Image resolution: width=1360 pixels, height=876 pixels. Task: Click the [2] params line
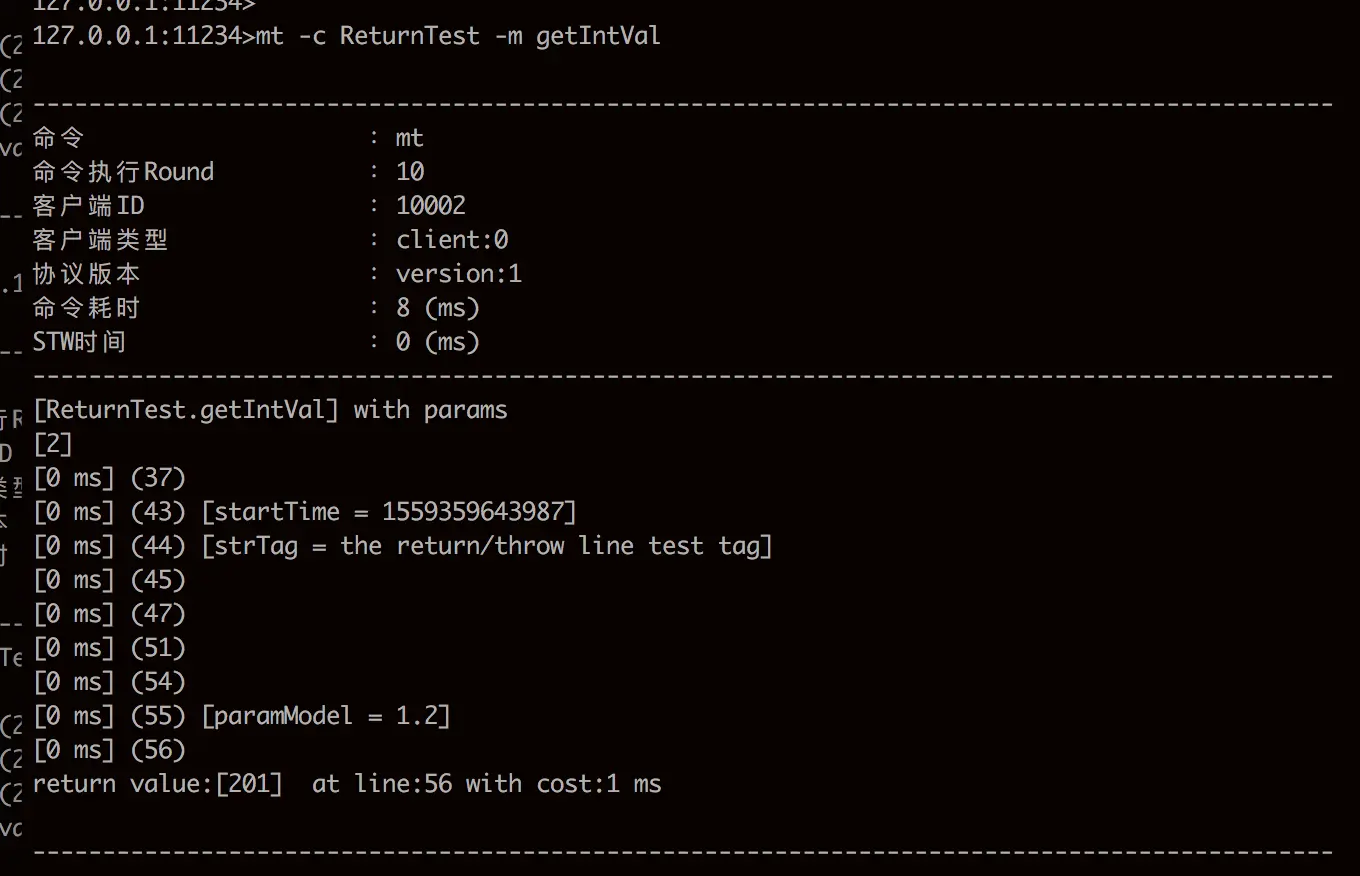point(52,444)
